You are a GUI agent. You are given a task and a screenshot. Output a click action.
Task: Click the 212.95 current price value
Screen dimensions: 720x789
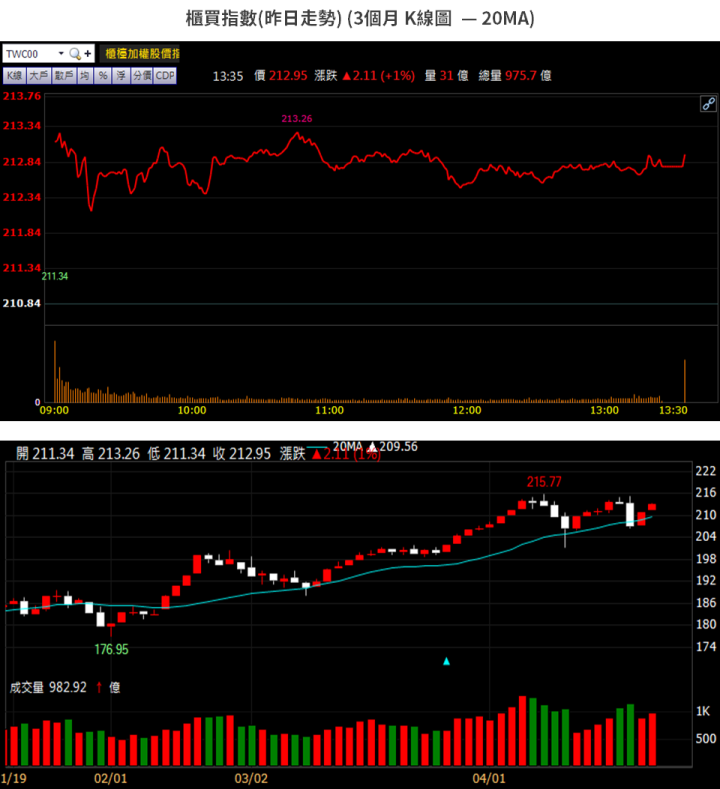tap(288, 76)
